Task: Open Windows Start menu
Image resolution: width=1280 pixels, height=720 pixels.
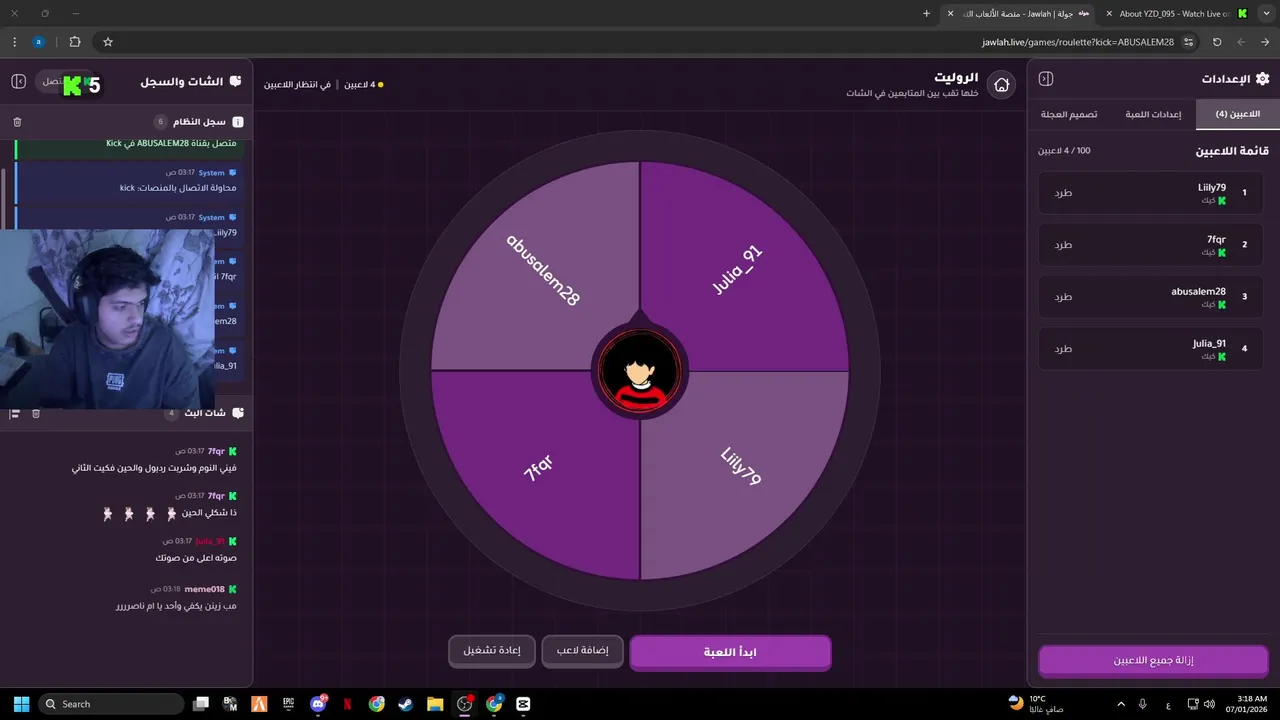Action: [x=21, y=704]
